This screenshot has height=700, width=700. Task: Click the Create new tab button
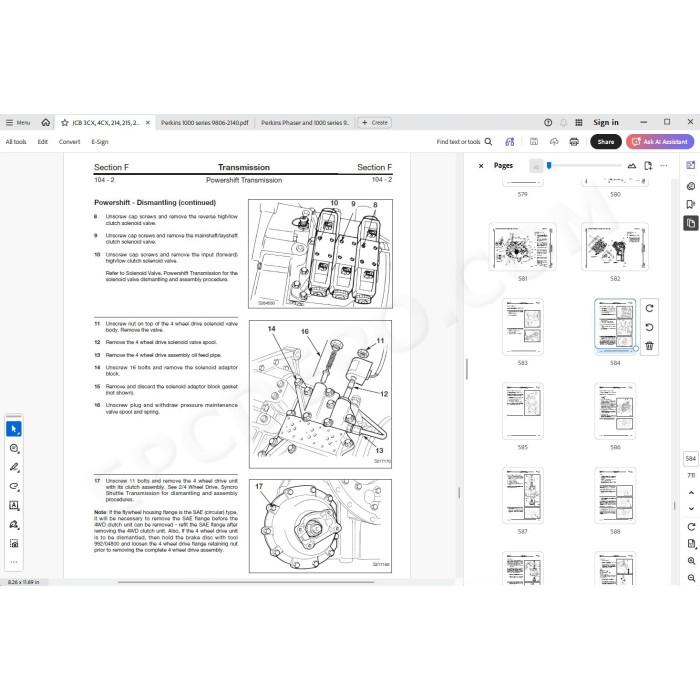(374, 122)
